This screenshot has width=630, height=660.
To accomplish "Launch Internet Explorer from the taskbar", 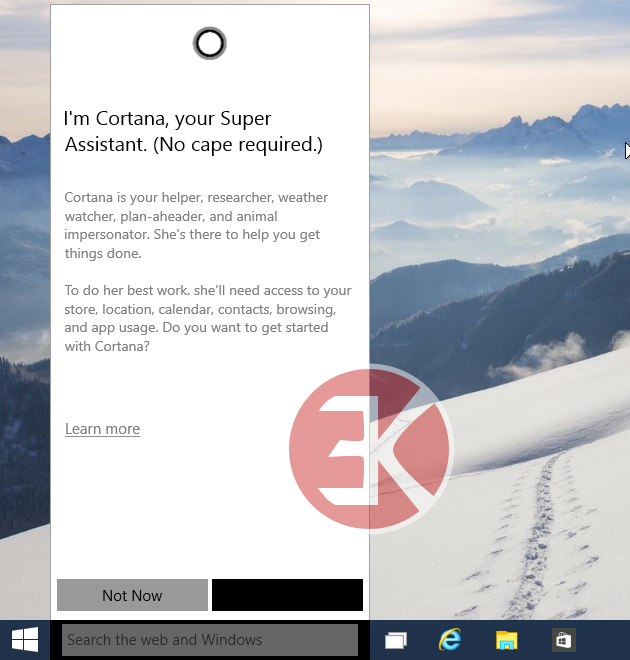I will point(450,640).
